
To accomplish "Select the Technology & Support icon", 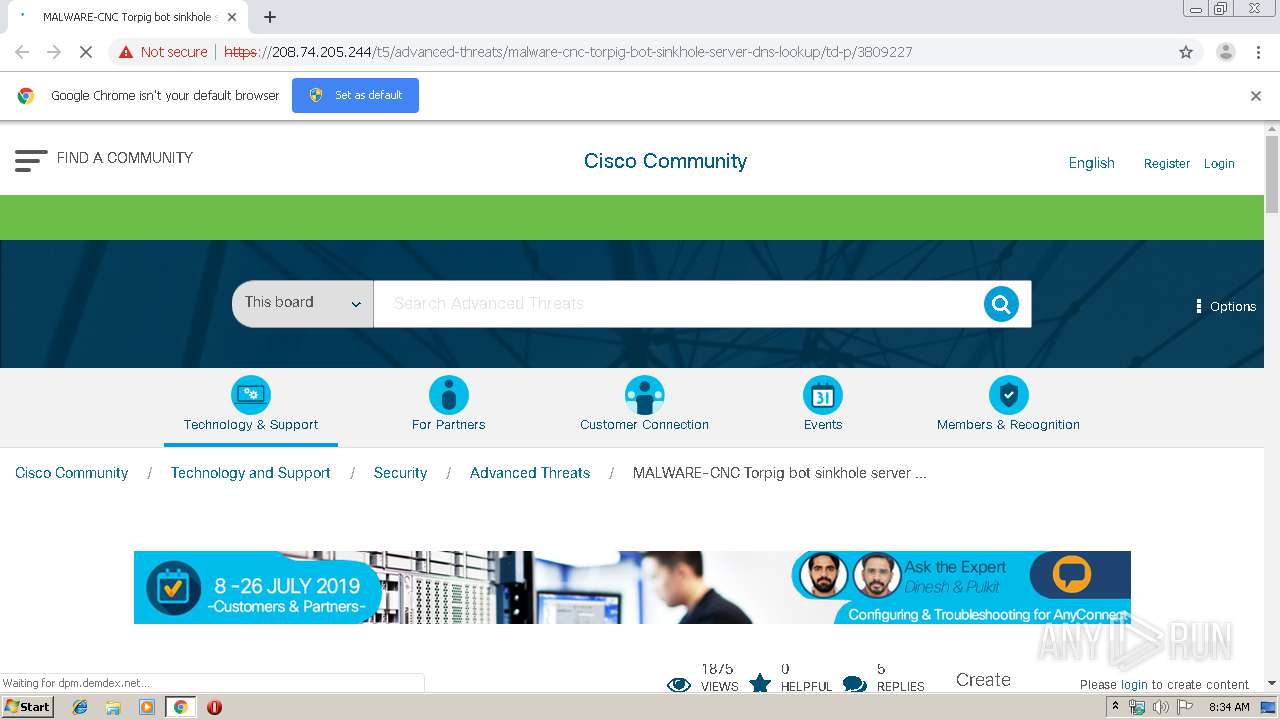I will [x=251, y=395].
